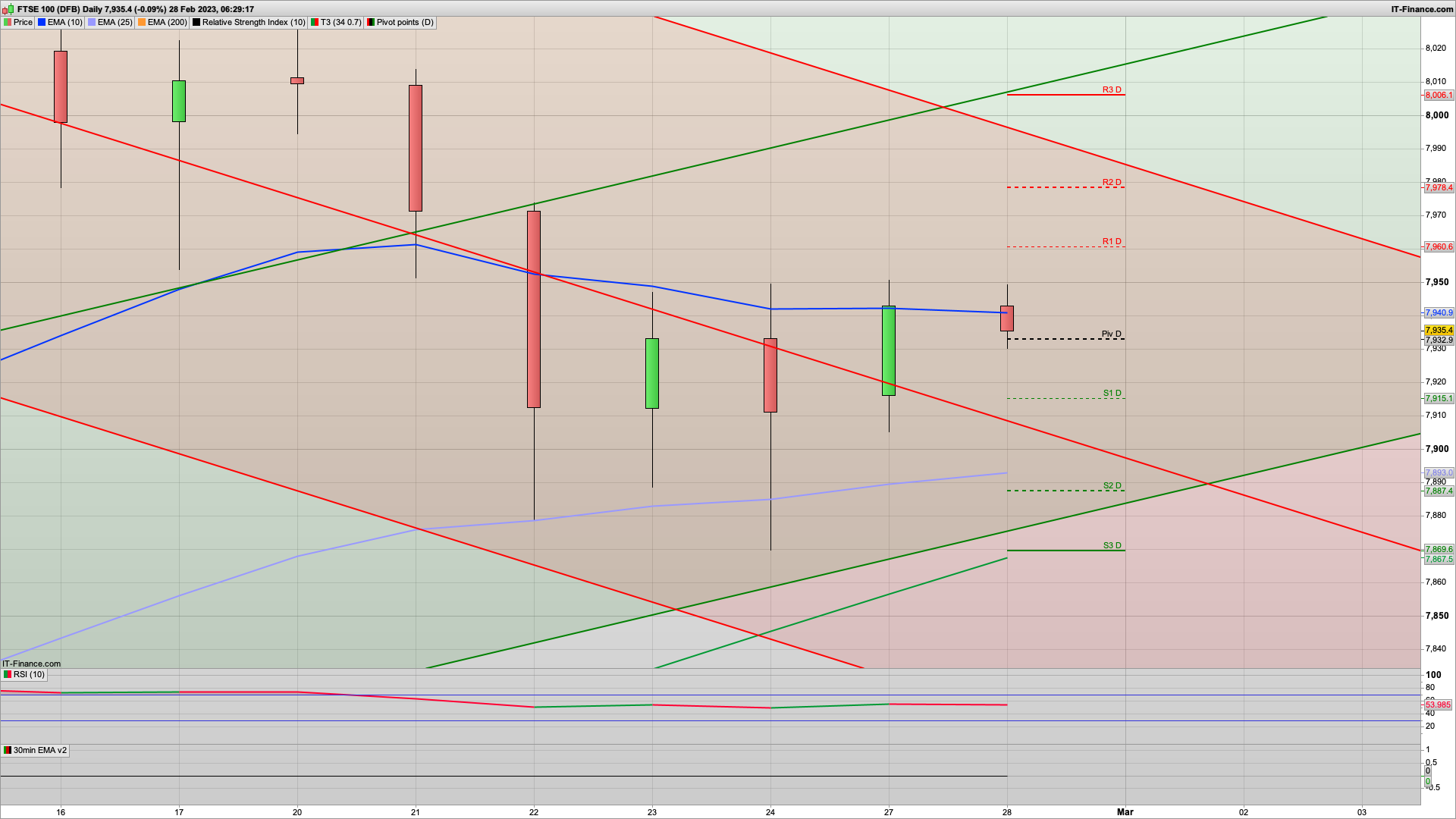Click the R3 D pivot level label
1456x819 pixels.
point(1111,89)
